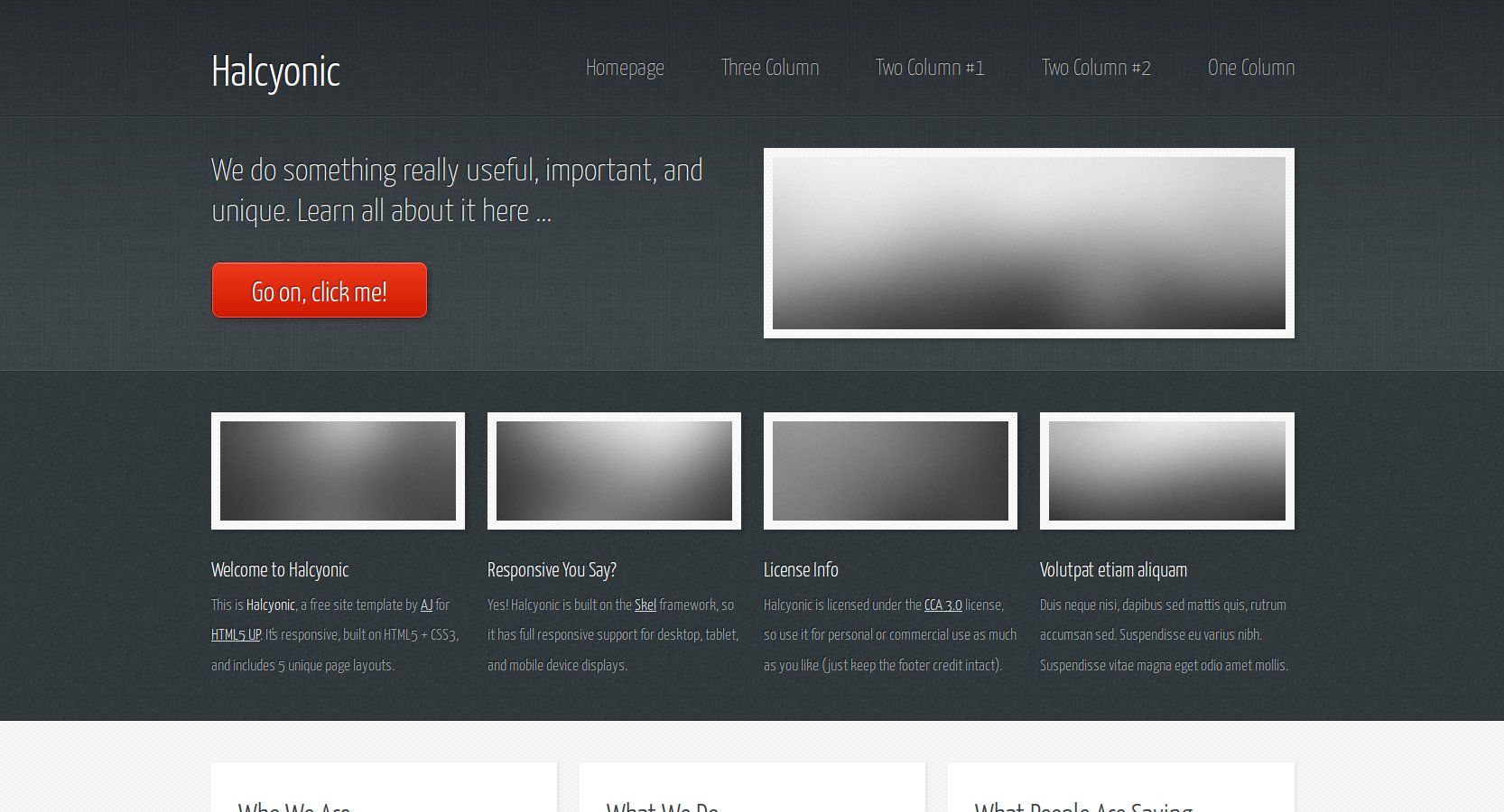Click the CCA 3.0 license link
Viewport: 1504px width, 812px height.
click(942, 605)
